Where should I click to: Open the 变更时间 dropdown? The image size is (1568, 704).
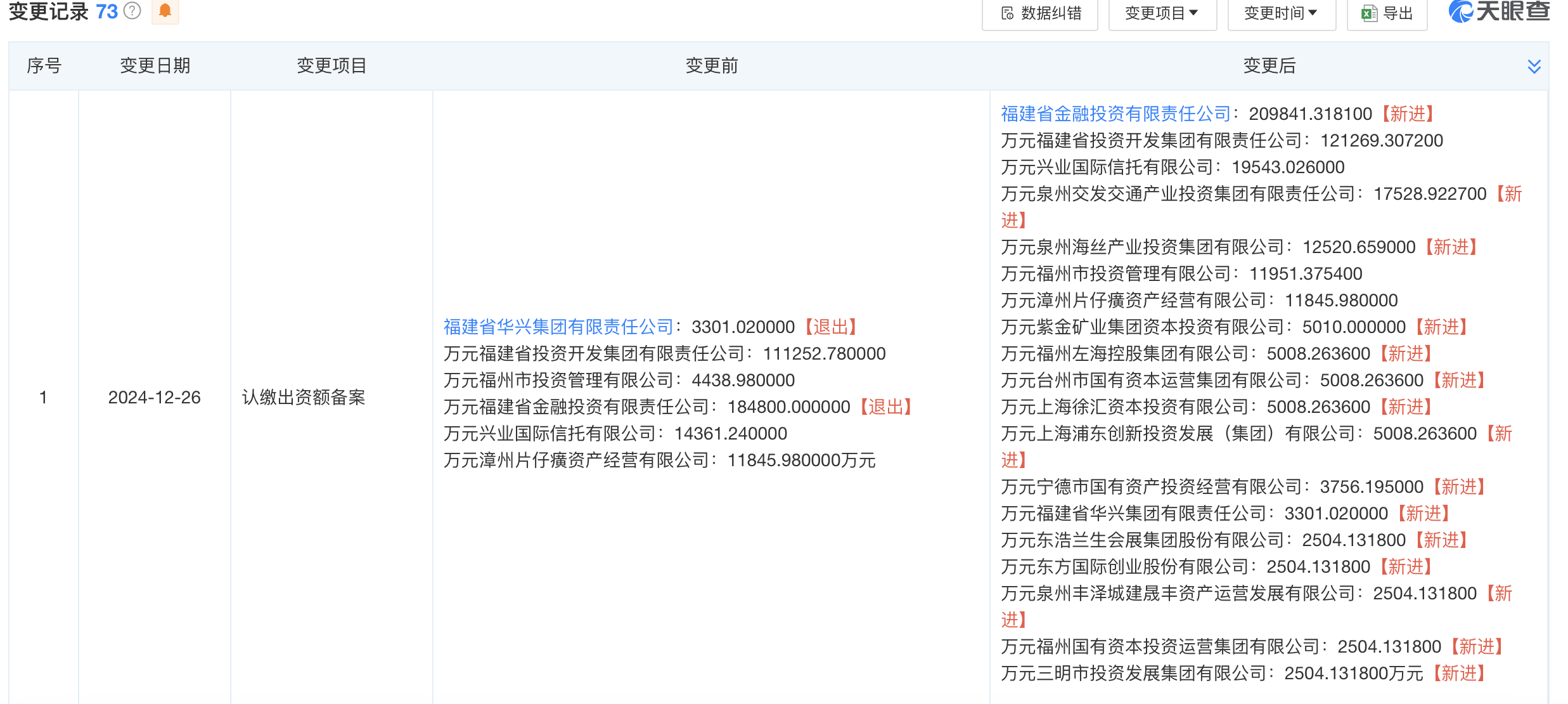pos(1282,13)
